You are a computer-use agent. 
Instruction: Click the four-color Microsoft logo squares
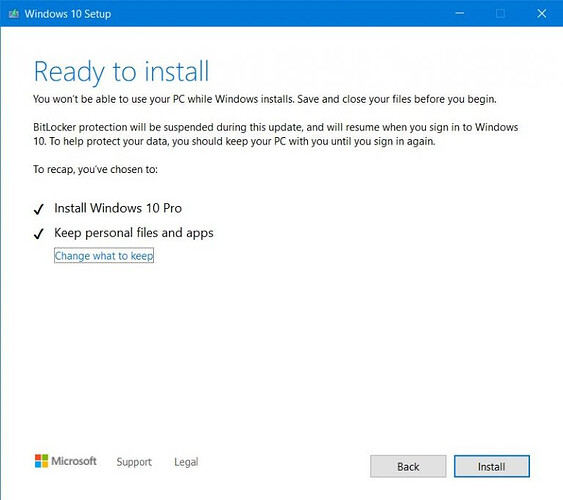pos(41,461)
